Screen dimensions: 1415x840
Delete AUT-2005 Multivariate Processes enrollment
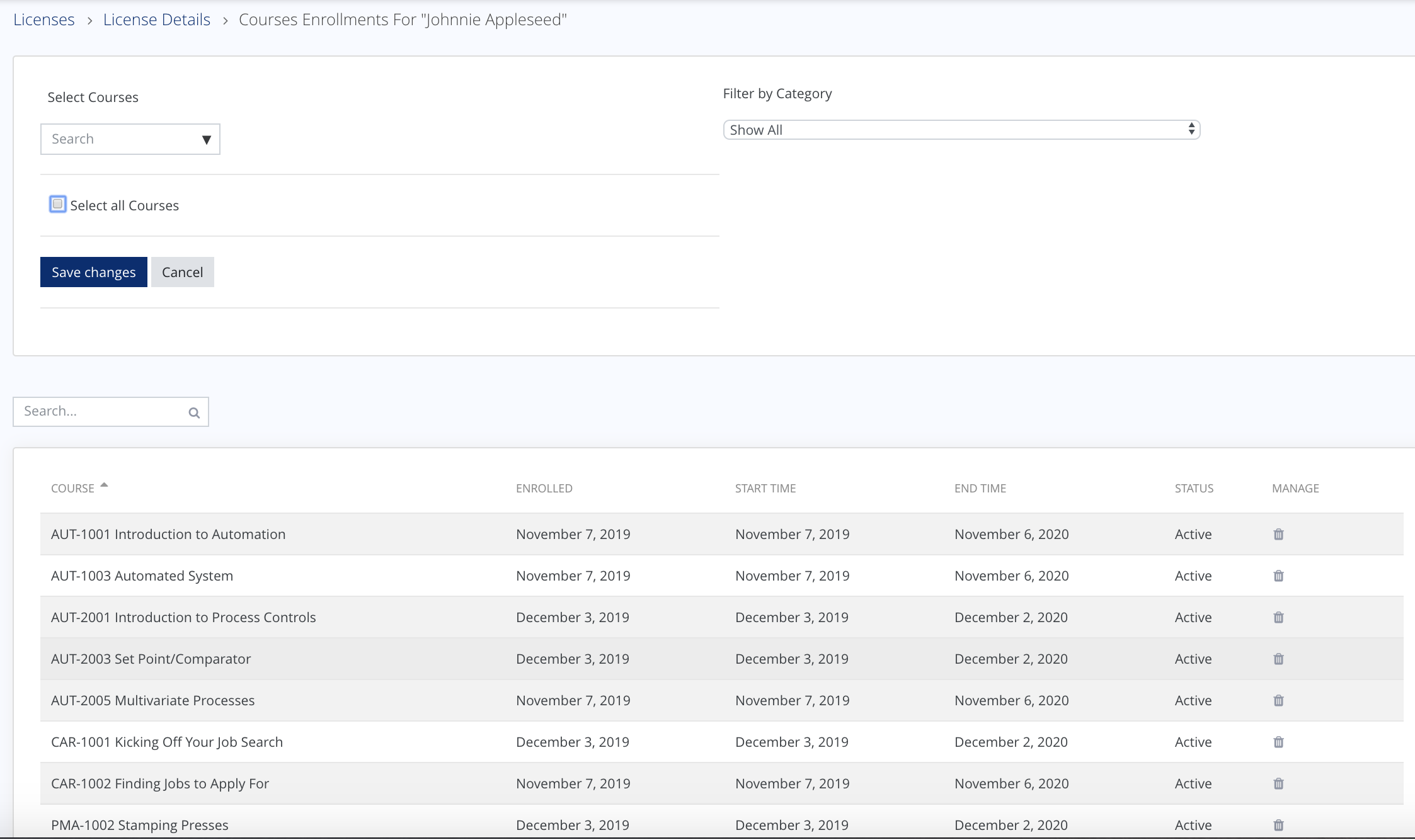pos(1278,700)
